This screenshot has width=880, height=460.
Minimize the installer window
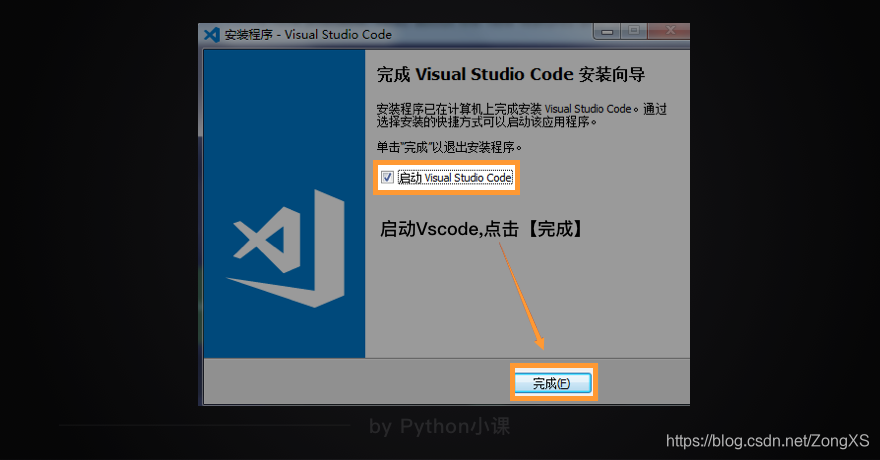pyautogui.click(x=607, y=31)
